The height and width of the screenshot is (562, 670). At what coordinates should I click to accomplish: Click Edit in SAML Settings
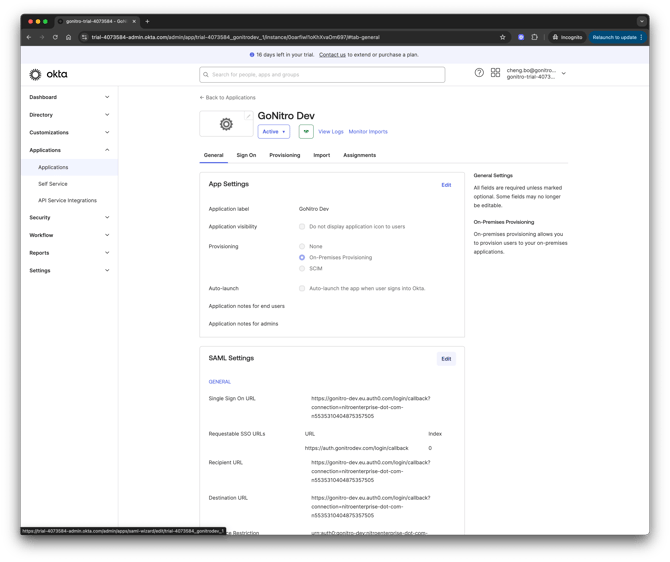click(x=446, y=359)
